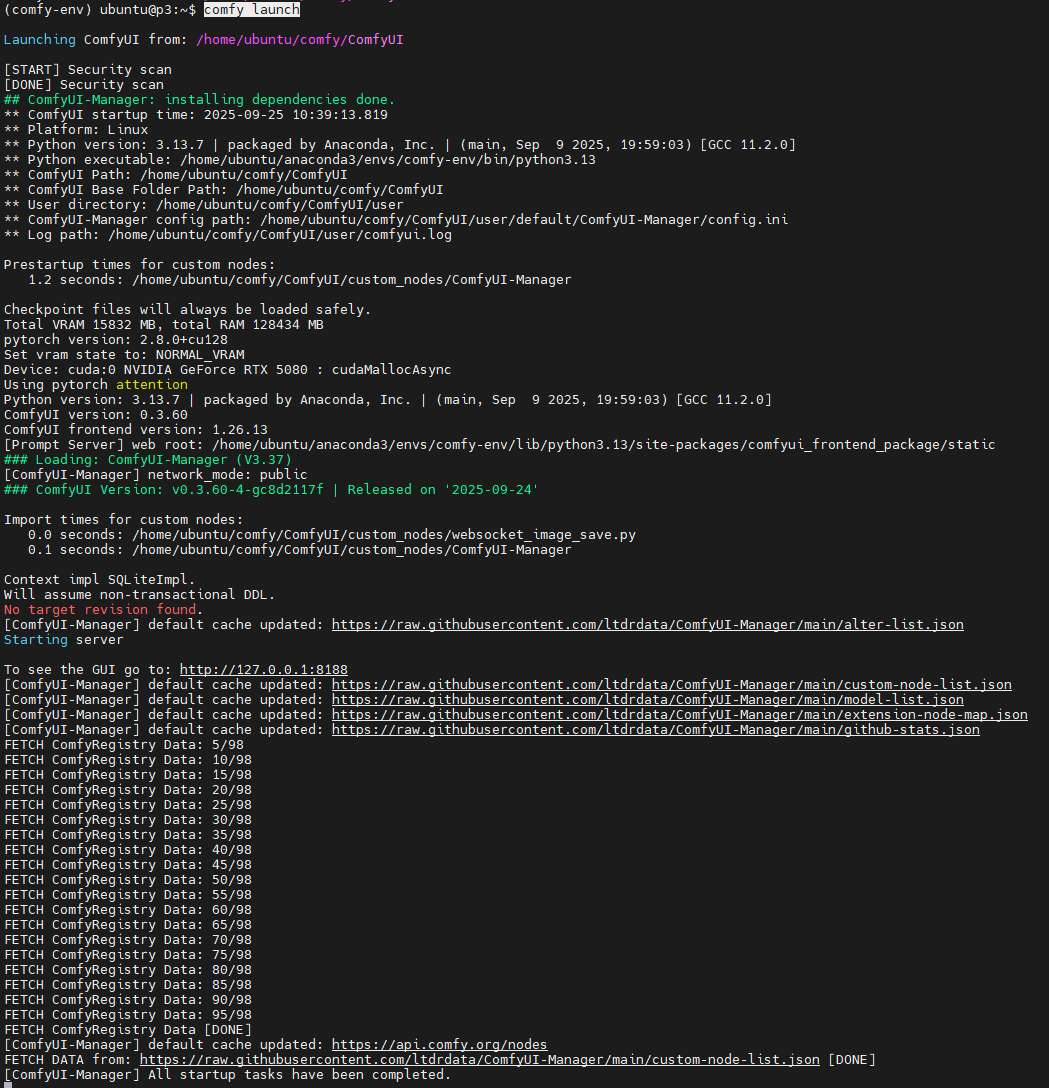1049x1088 pixels.
Task: Open the github-stats.json URL
Action: (x=656, y=729)
